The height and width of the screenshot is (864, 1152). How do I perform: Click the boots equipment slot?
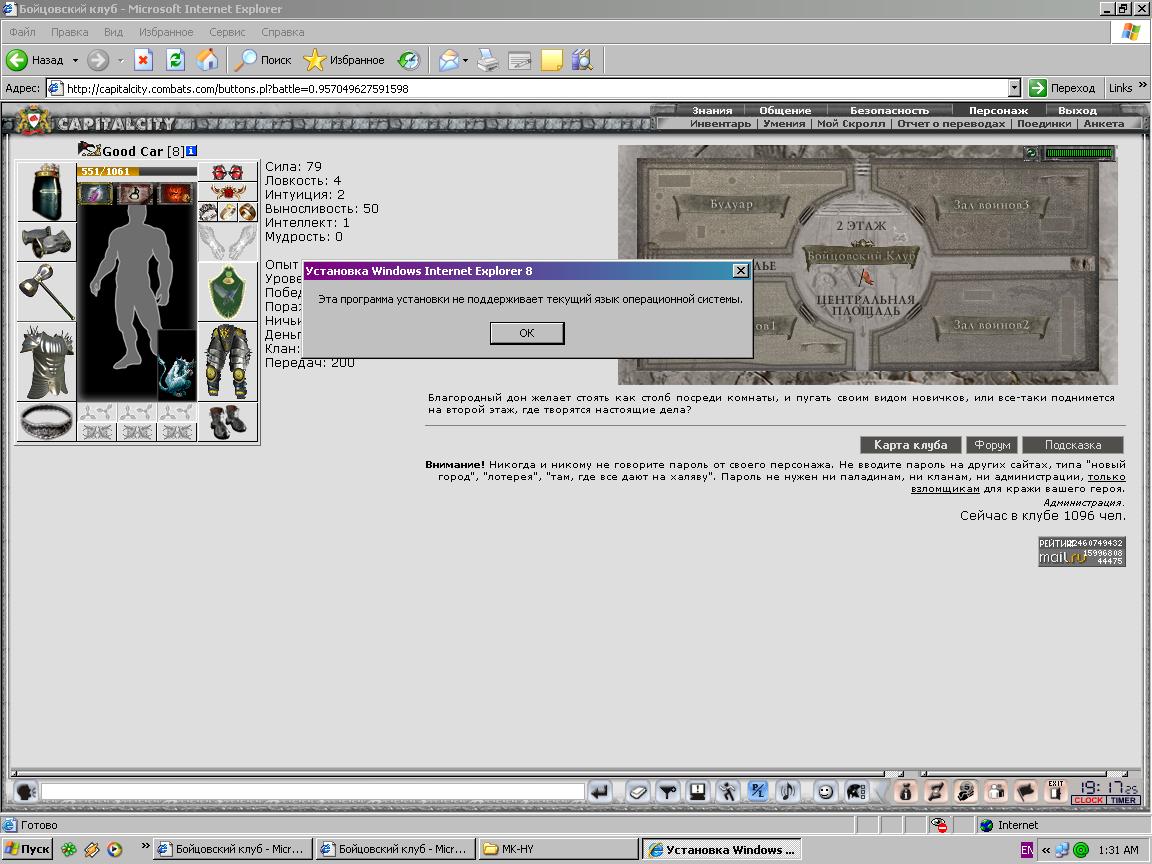(228, 422)
